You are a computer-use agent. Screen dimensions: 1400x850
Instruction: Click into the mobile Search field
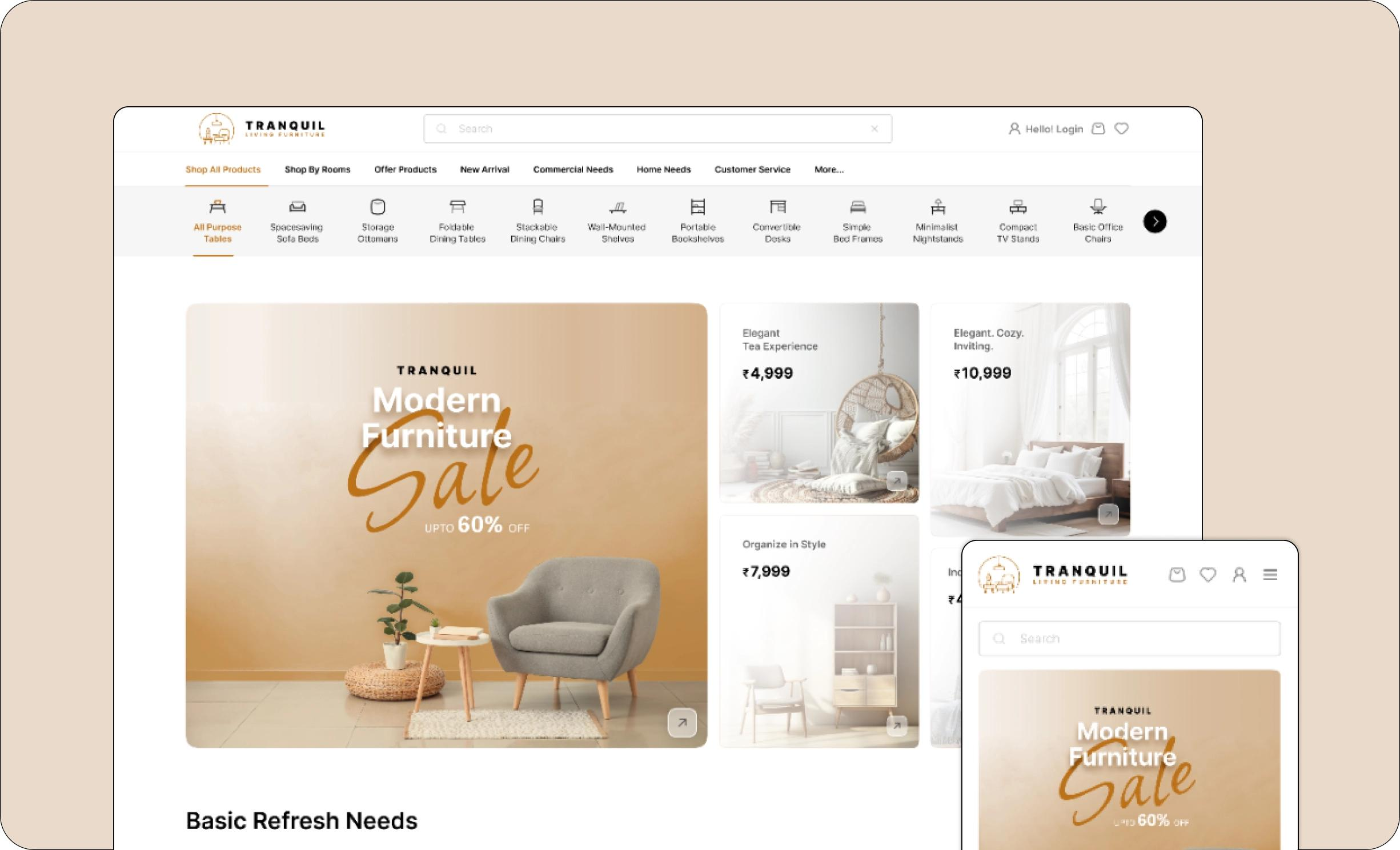(x=1129, y=638)
